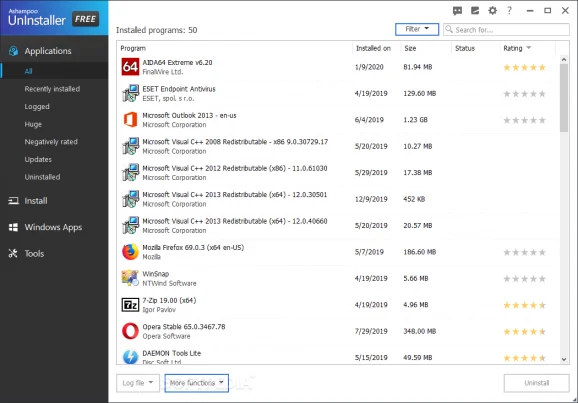The height and width of the screenshot is (403, 578).
Task: Expand the More functions dropdown
Action: pos(196,383)
